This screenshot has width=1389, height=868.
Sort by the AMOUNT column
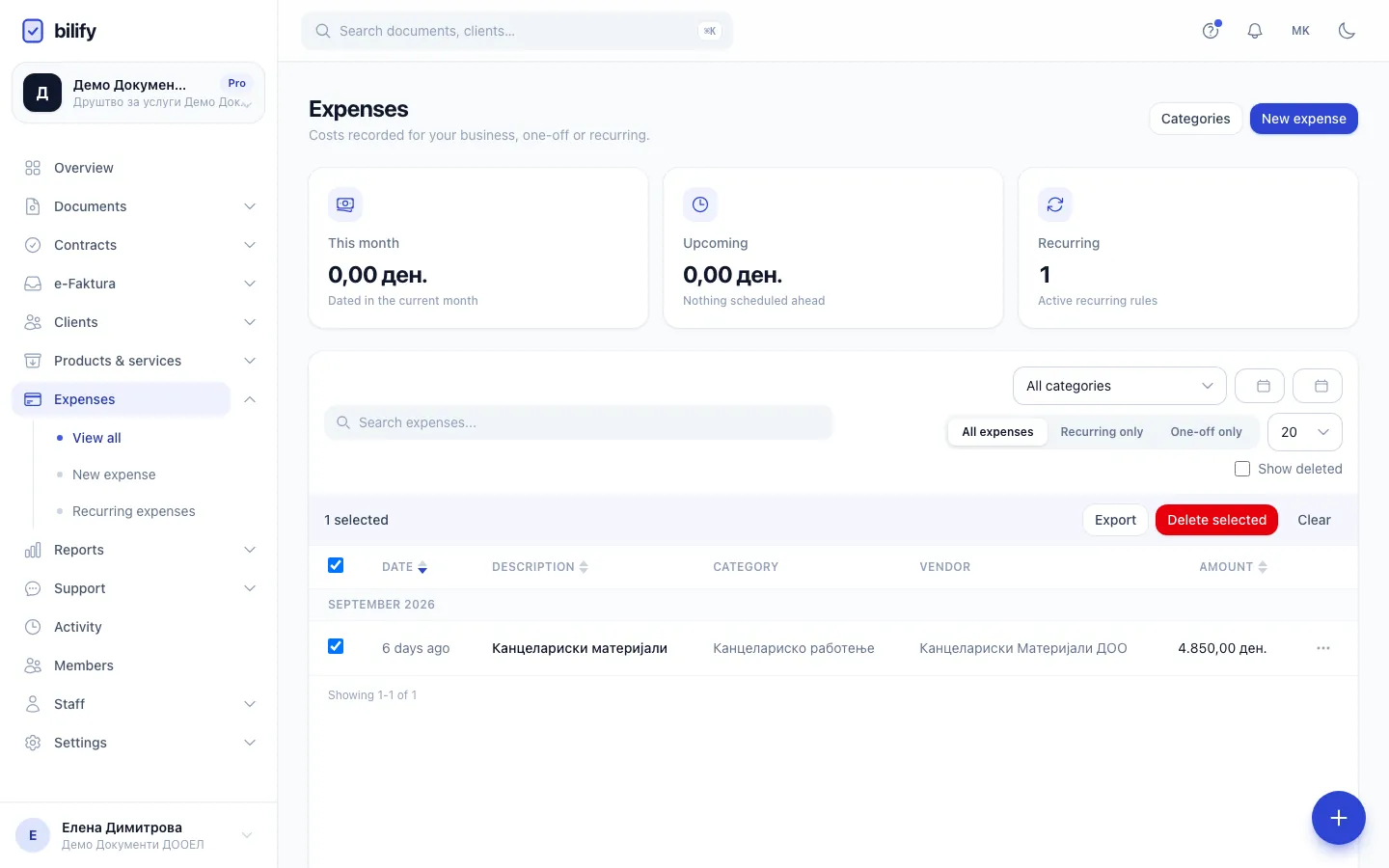click(x=1233, y=567)
